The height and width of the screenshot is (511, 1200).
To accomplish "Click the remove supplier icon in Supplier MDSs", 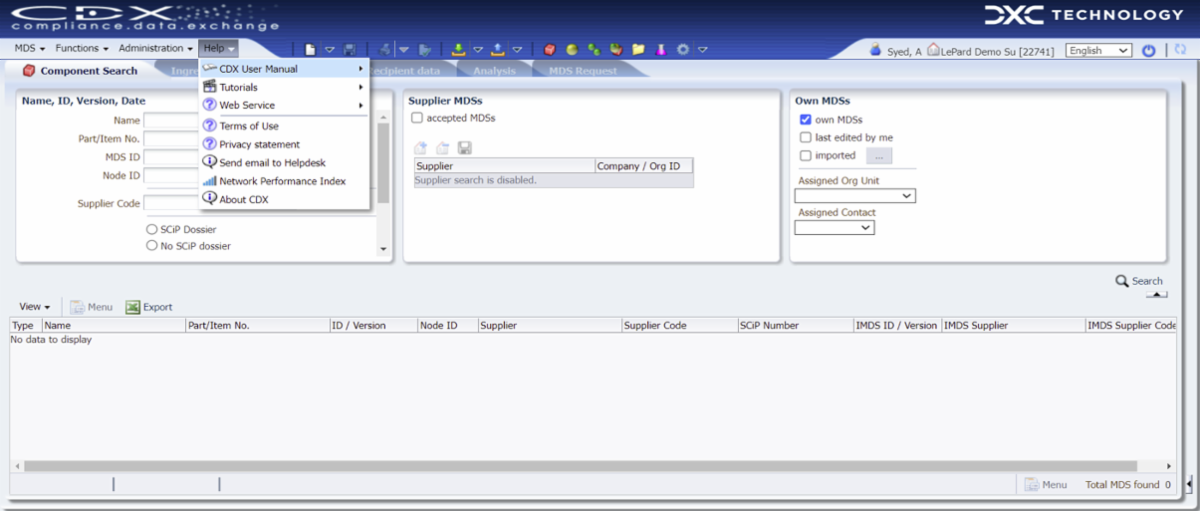I will 442,147.
